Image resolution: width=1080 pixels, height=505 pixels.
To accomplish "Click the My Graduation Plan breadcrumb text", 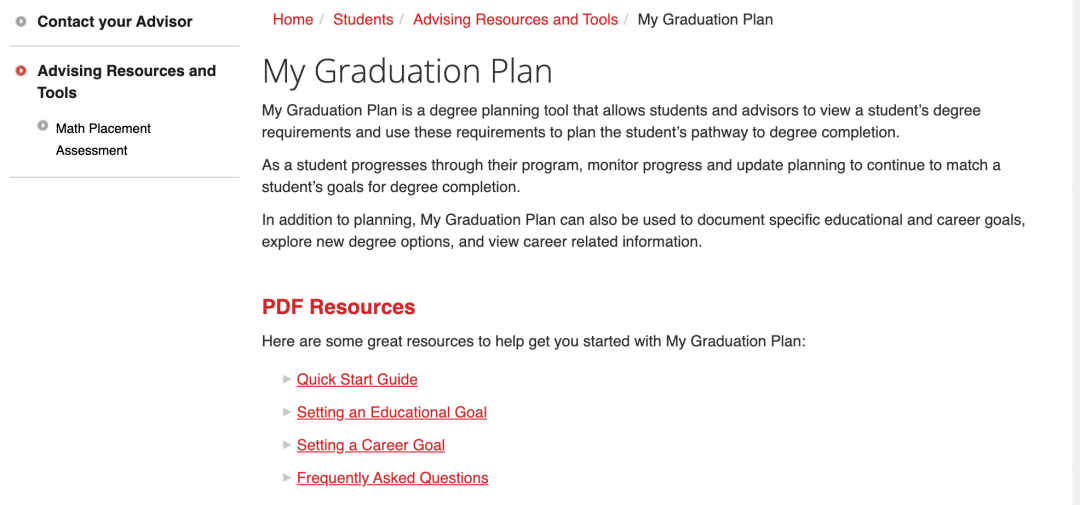I will [705, 19].
